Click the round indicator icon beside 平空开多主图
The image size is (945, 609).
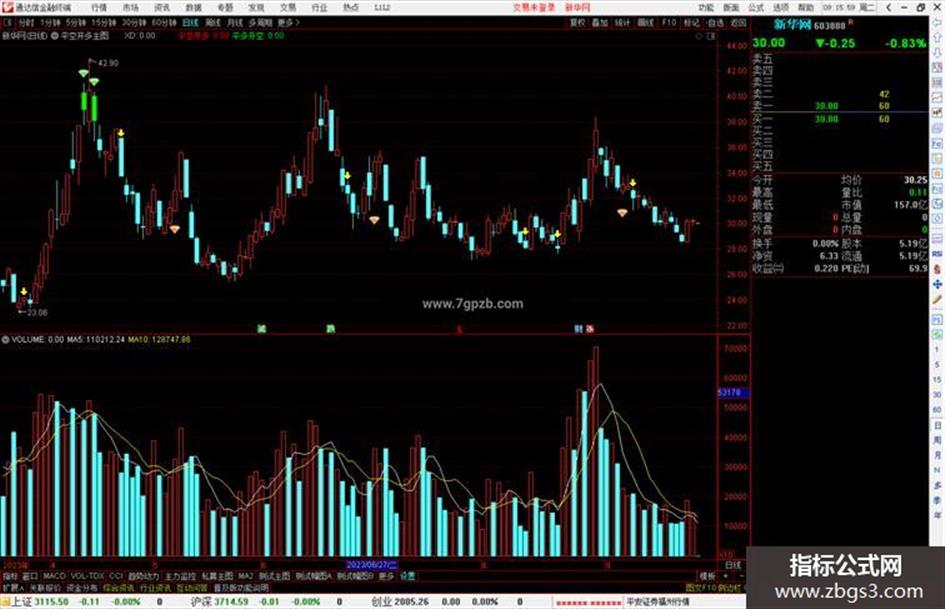[55, 36]
